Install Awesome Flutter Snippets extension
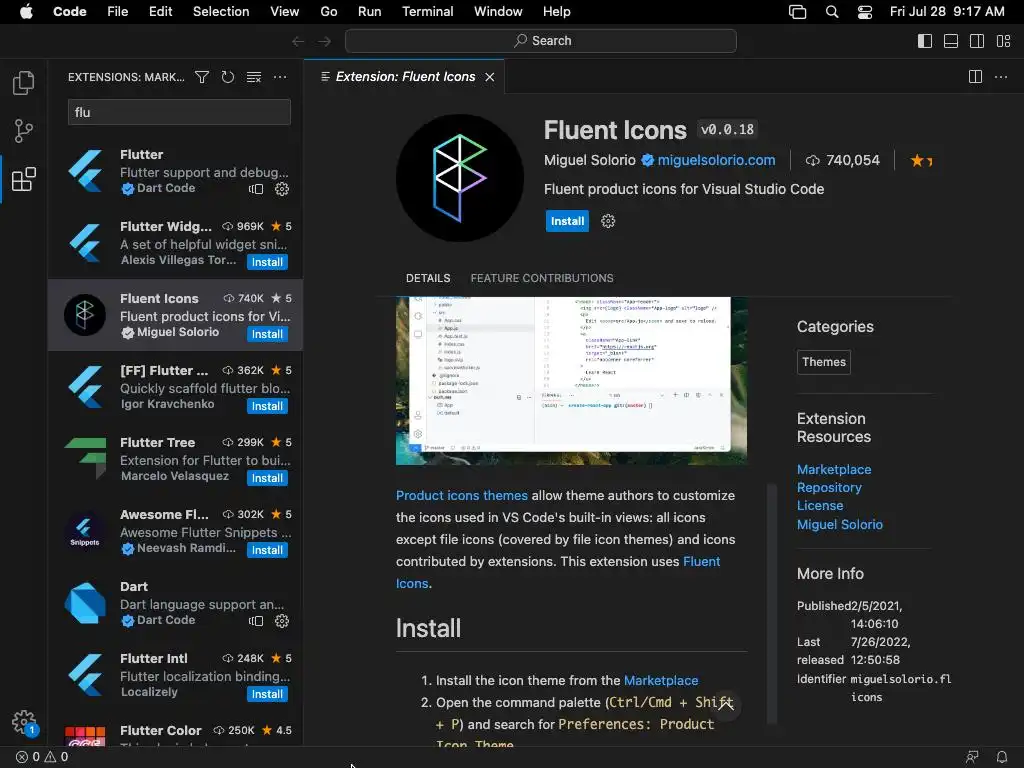Screen dimensions: 1024x768 click(x=267, y=550)
